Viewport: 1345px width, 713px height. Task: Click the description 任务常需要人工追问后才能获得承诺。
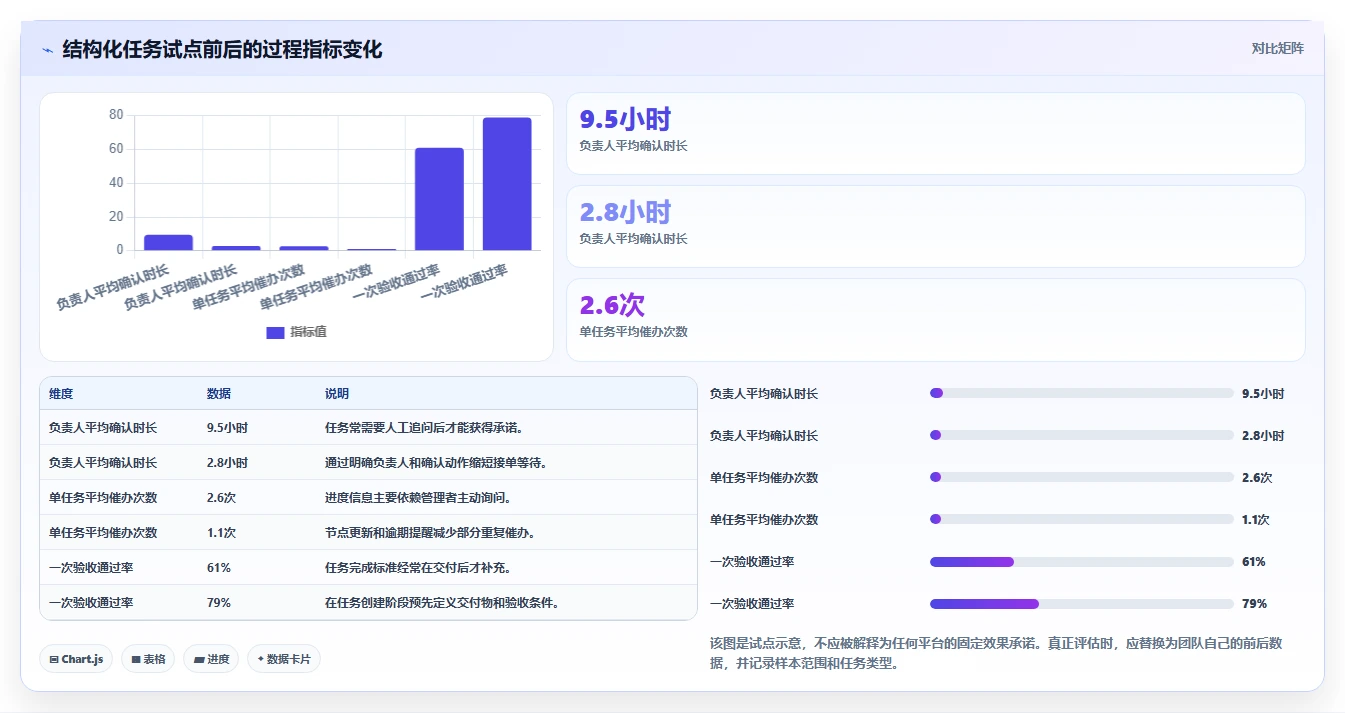[x=425, y=428]
